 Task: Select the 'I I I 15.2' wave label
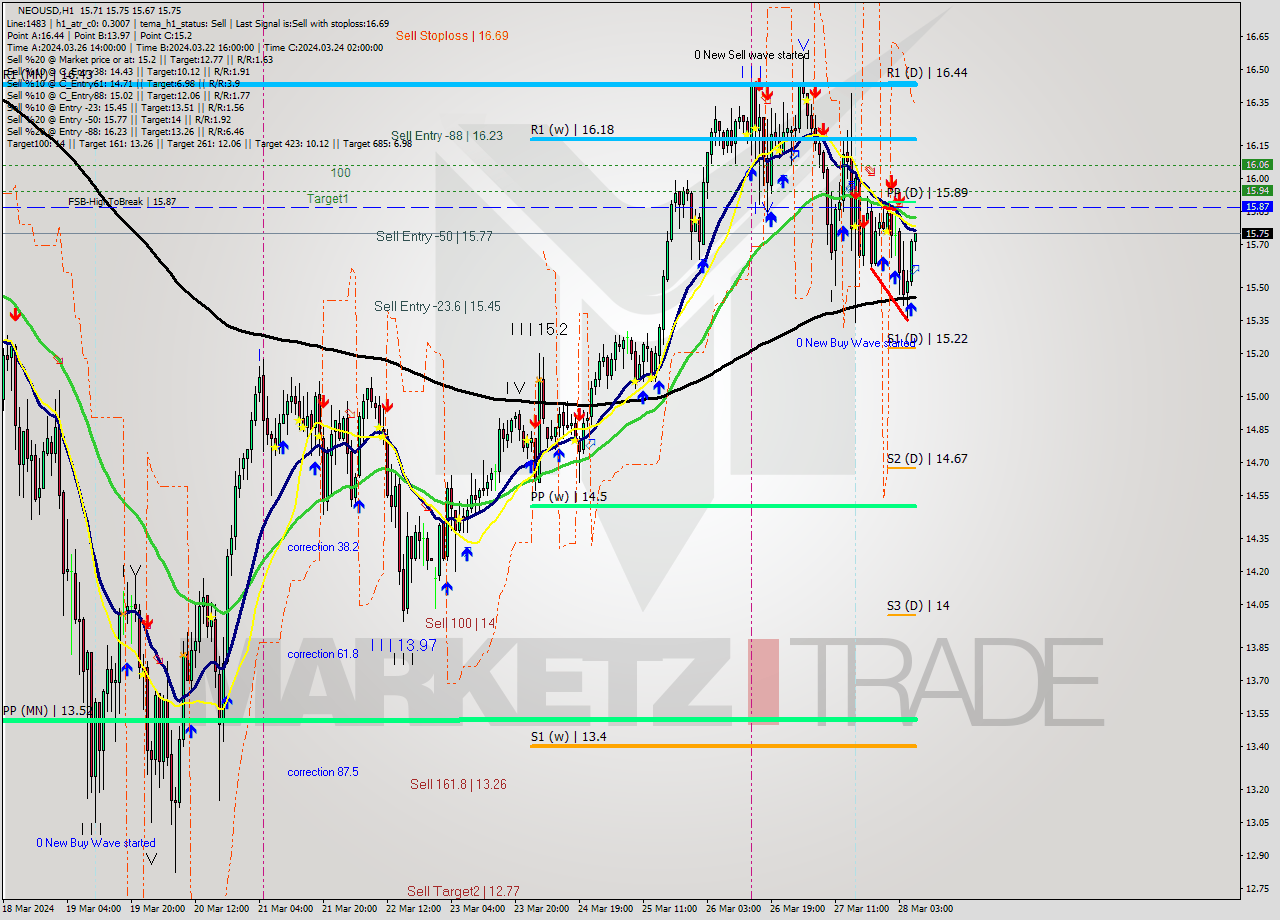[540, 329]
